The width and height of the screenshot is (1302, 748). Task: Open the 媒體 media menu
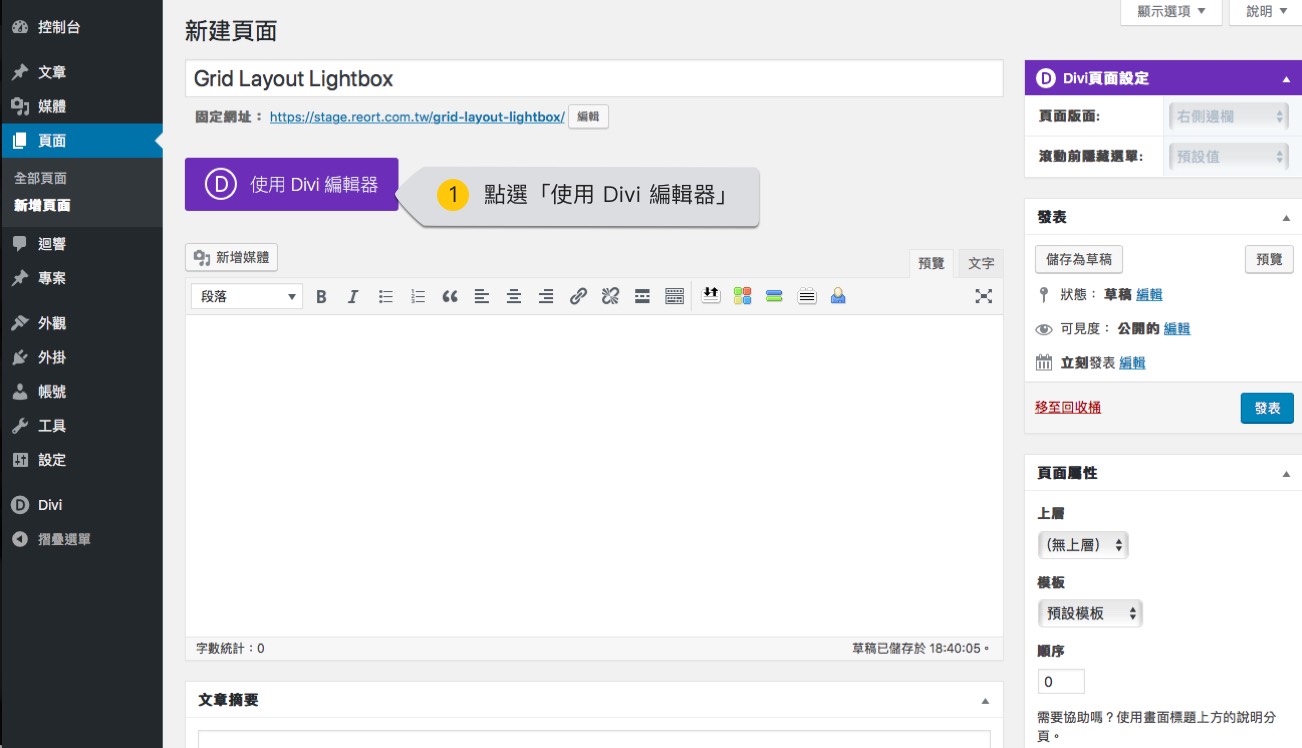[81, 106]
